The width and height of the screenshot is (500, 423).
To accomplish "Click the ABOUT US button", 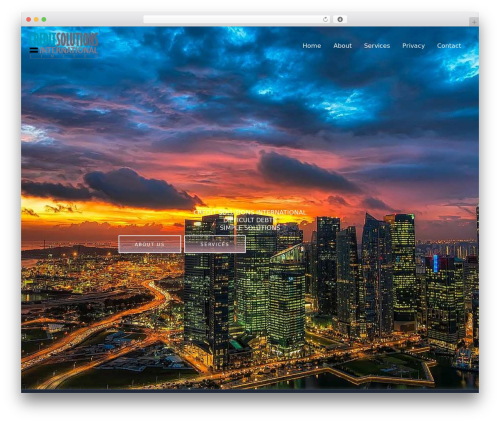I will pos(150,244).
